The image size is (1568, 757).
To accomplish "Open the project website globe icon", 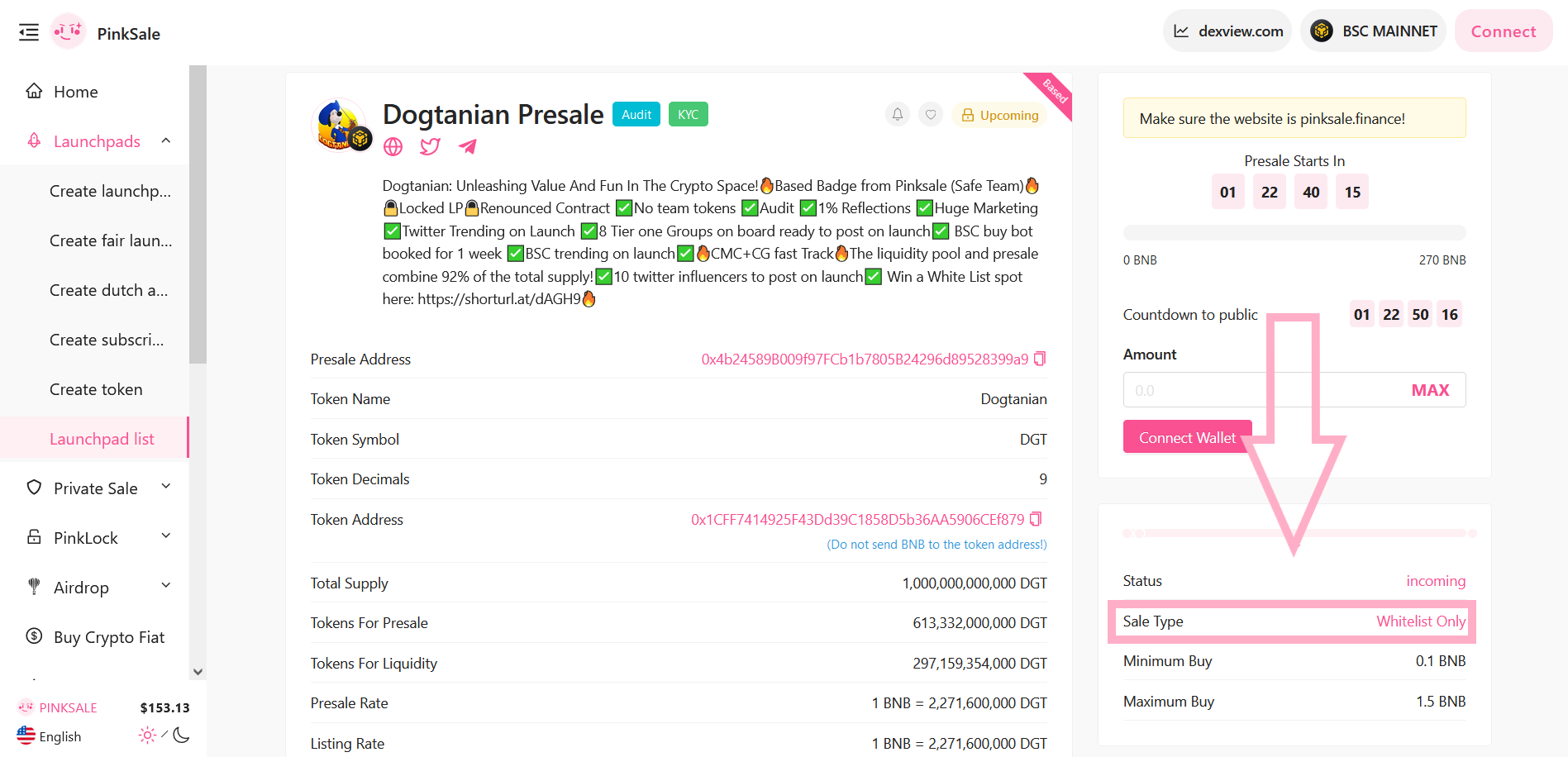I will [393, 146].
